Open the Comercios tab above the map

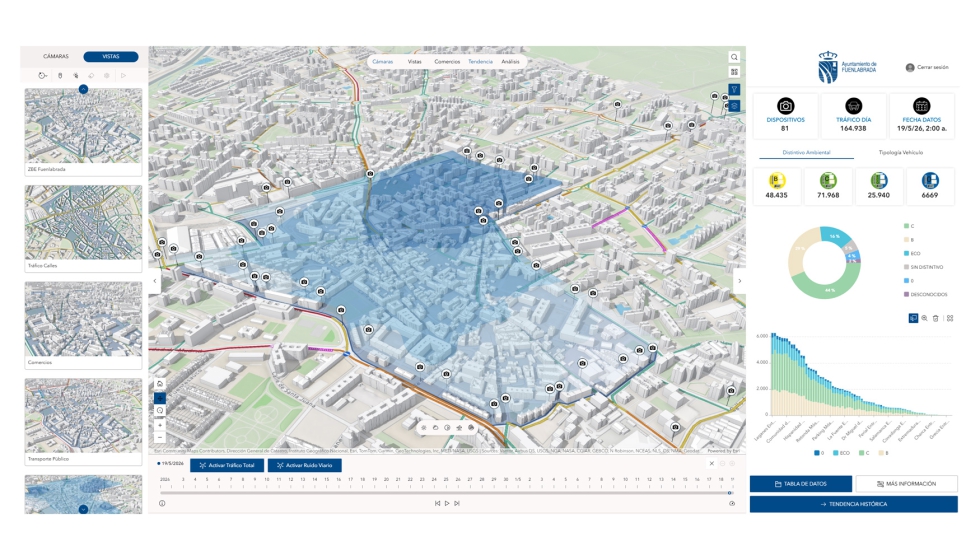(447, 61)
